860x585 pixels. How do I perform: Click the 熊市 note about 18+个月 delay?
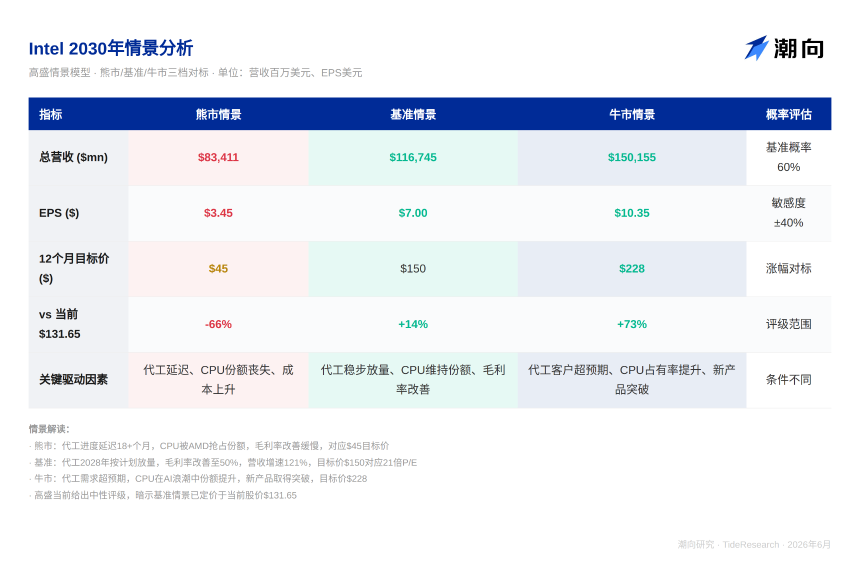tap(209, 446)
